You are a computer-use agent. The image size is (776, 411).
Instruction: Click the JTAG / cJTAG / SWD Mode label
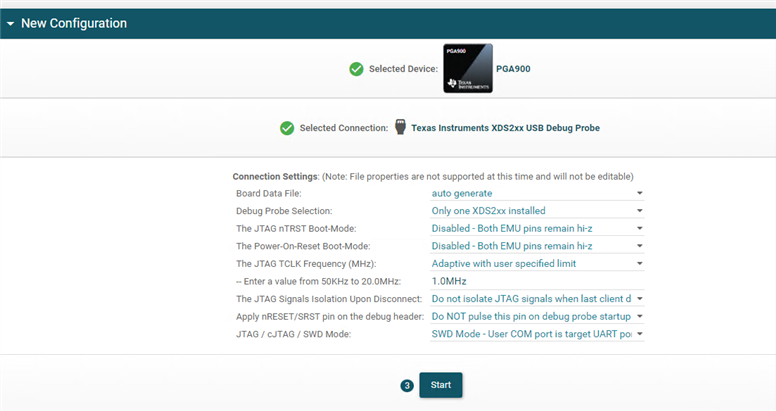(x=293, y=334)
